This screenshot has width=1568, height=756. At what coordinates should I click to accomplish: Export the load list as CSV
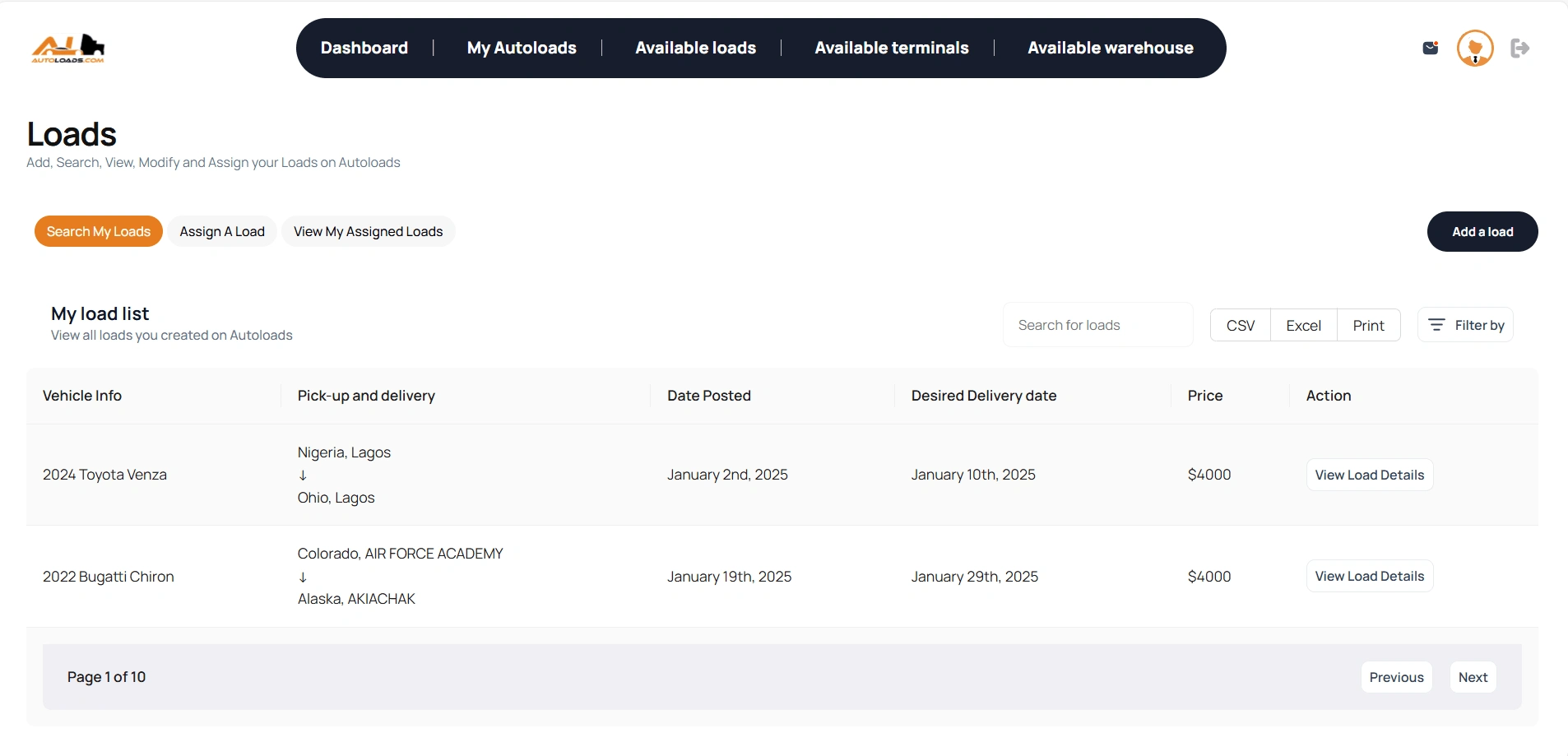click(x=1241, y=325)
